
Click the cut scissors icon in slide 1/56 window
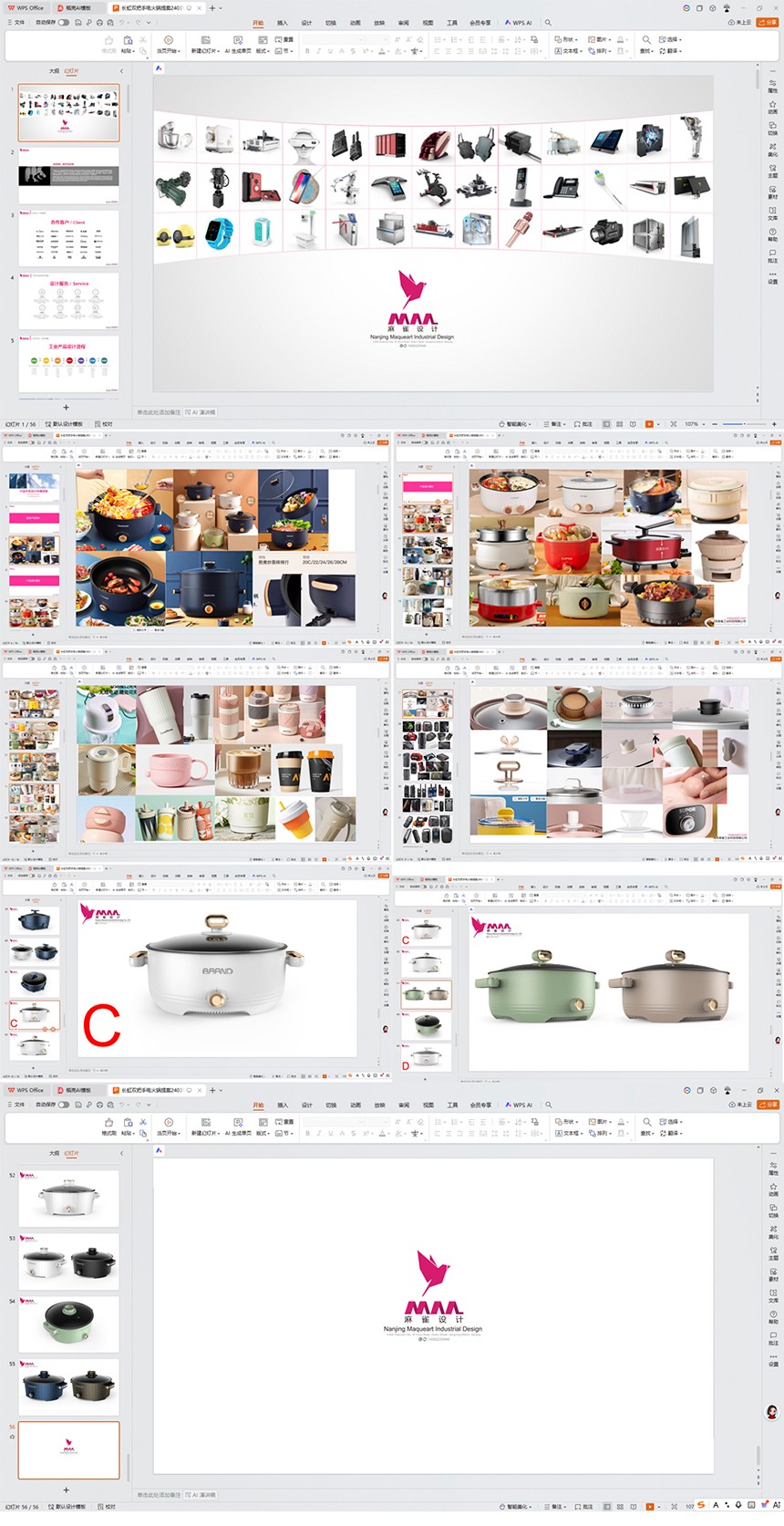click(x=142, y=39)
